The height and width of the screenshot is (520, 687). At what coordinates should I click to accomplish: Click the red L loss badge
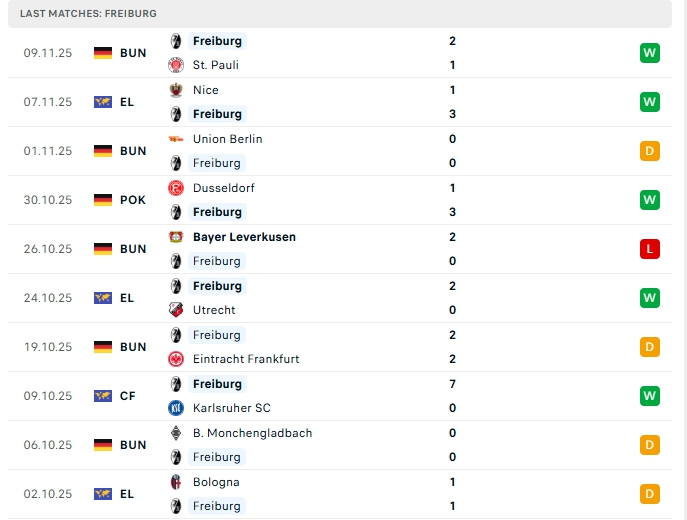click(x=650, y=249)
